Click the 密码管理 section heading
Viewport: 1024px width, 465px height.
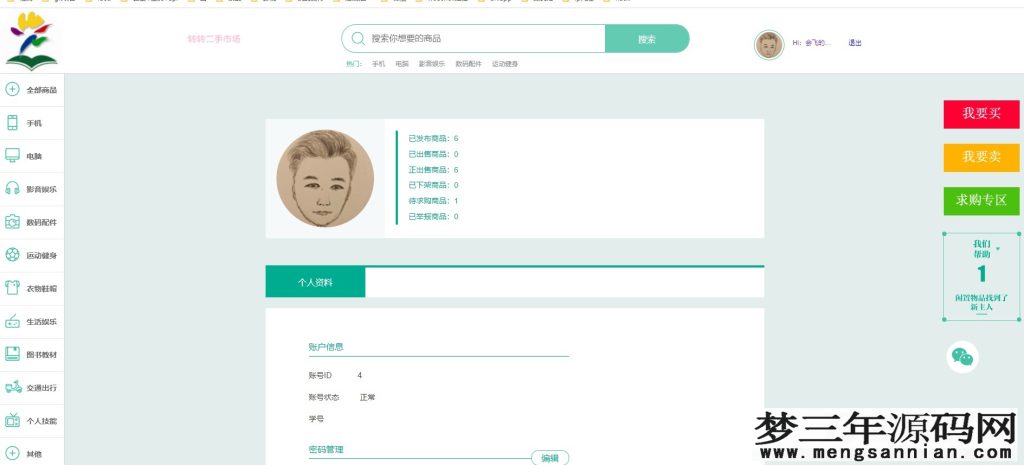tap(326, 449)
